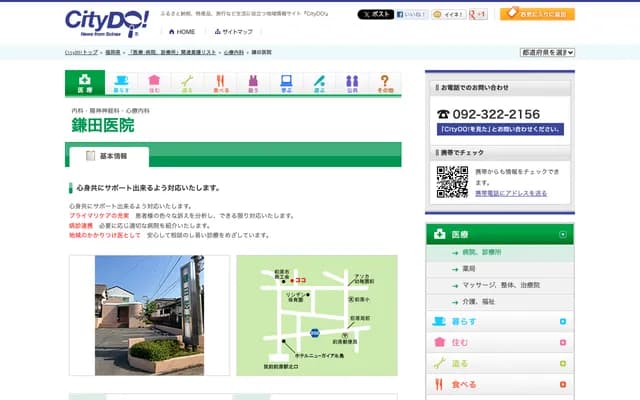Select the green medical cross category tab
Image resolution: width=640 pixels, height=400 pixels.
pos(85,83)
